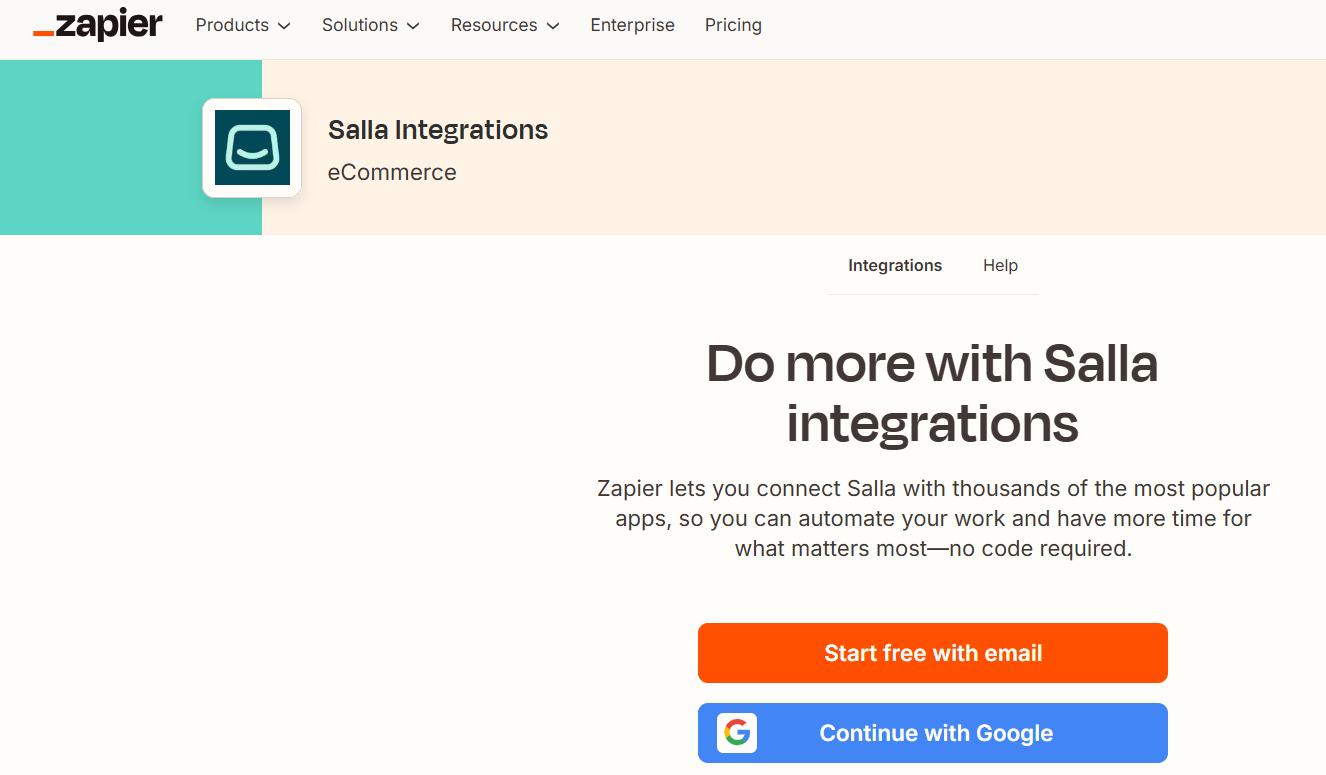1326x775 pixels.
Task: Click Start free with email button
Action: click(x=933, y=653)
